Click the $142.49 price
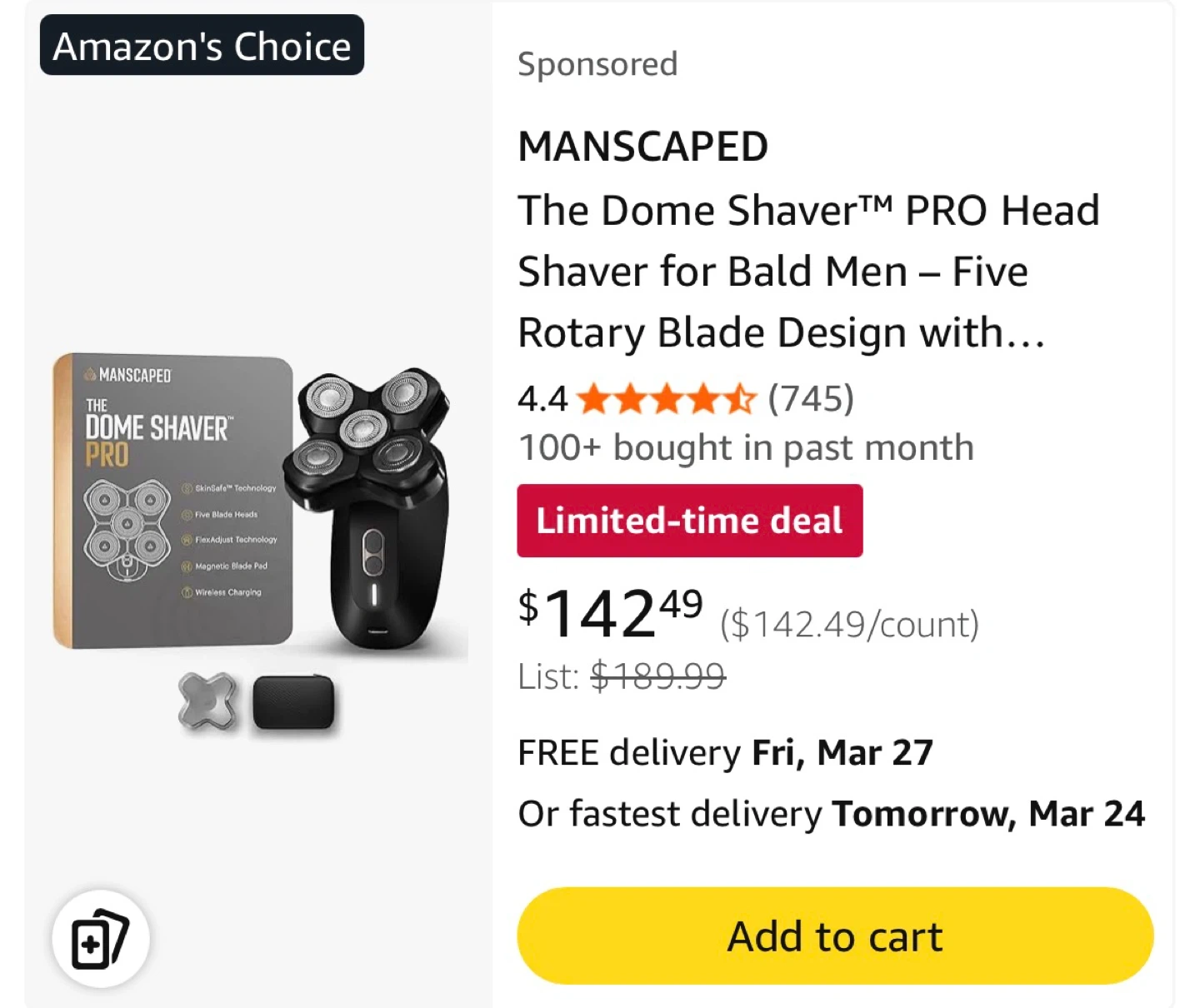This screenshot has height=1008, width=1200. 610,613
